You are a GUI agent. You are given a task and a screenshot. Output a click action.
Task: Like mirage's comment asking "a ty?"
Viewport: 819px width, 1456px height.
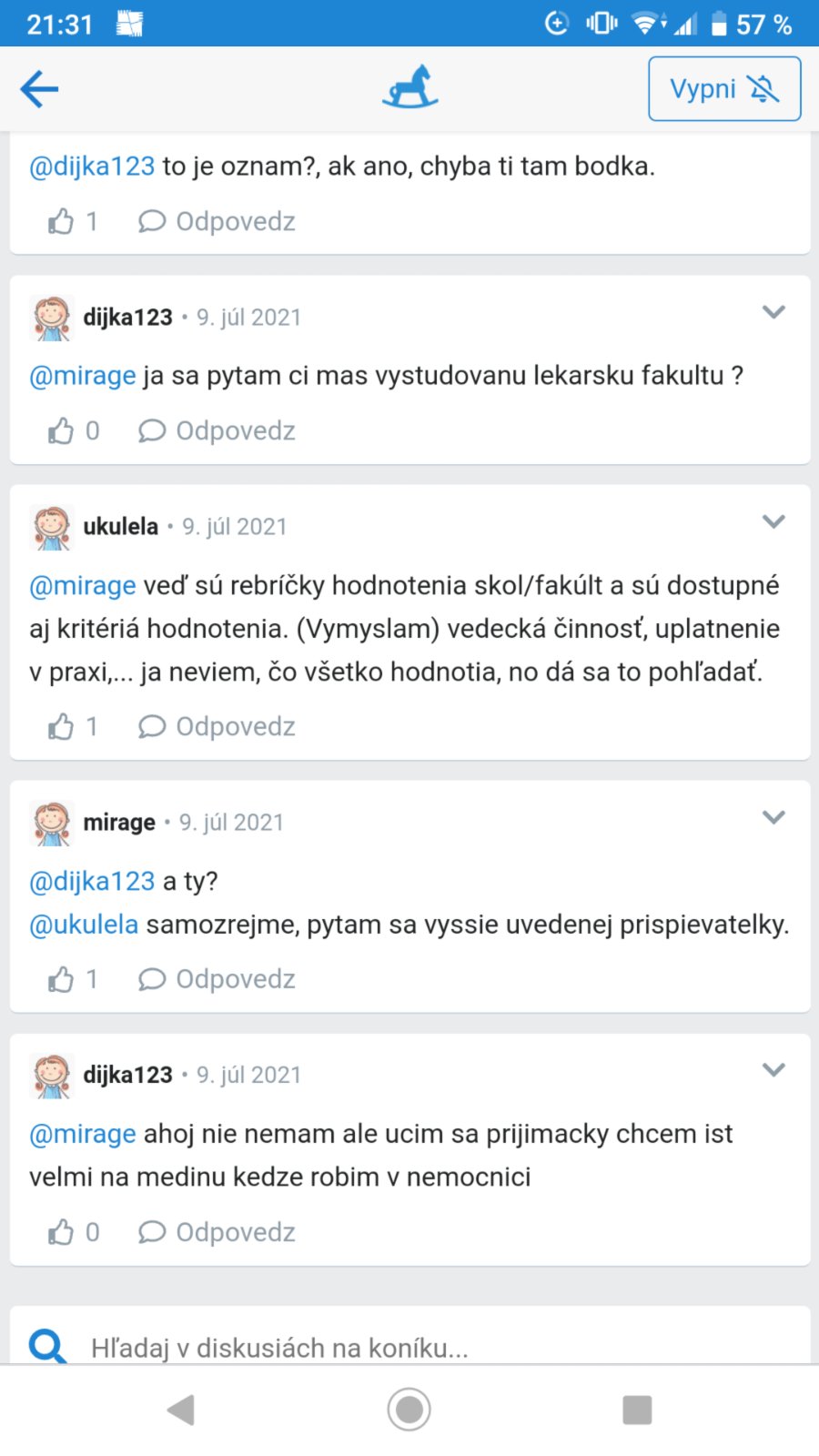(x=61, y=979)
